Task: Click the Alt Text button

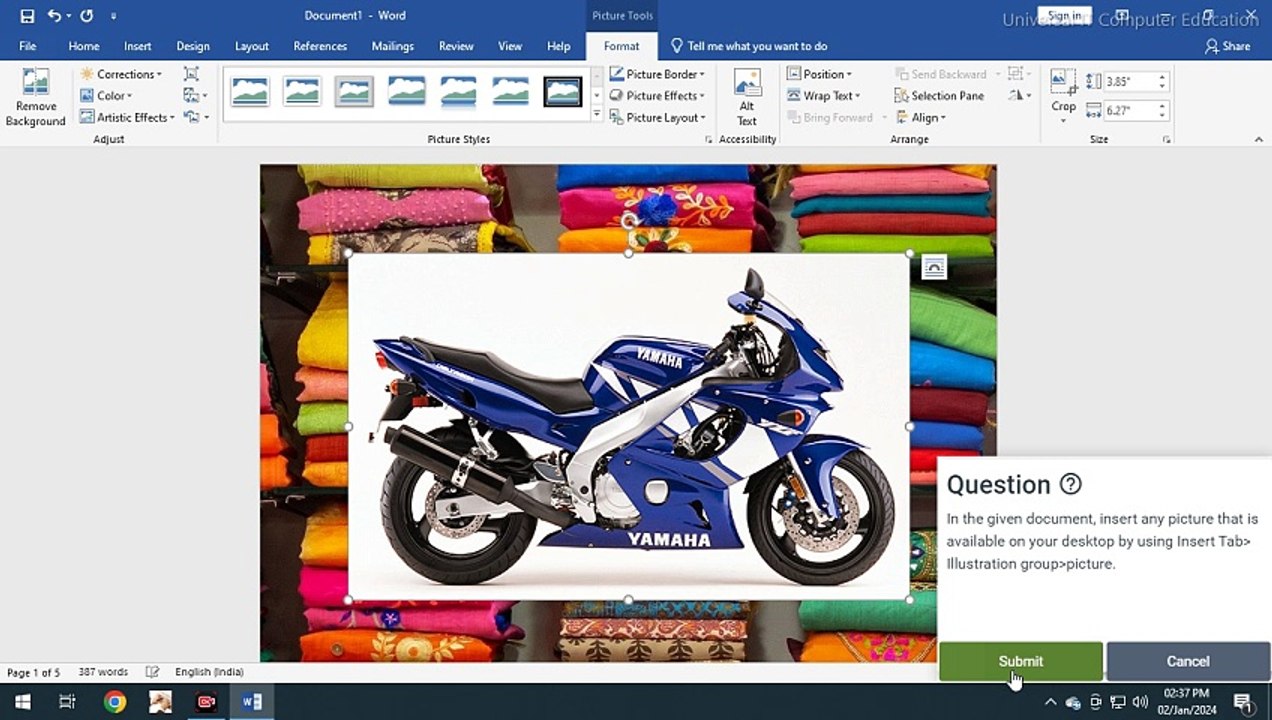Action: tap(747, 98)
